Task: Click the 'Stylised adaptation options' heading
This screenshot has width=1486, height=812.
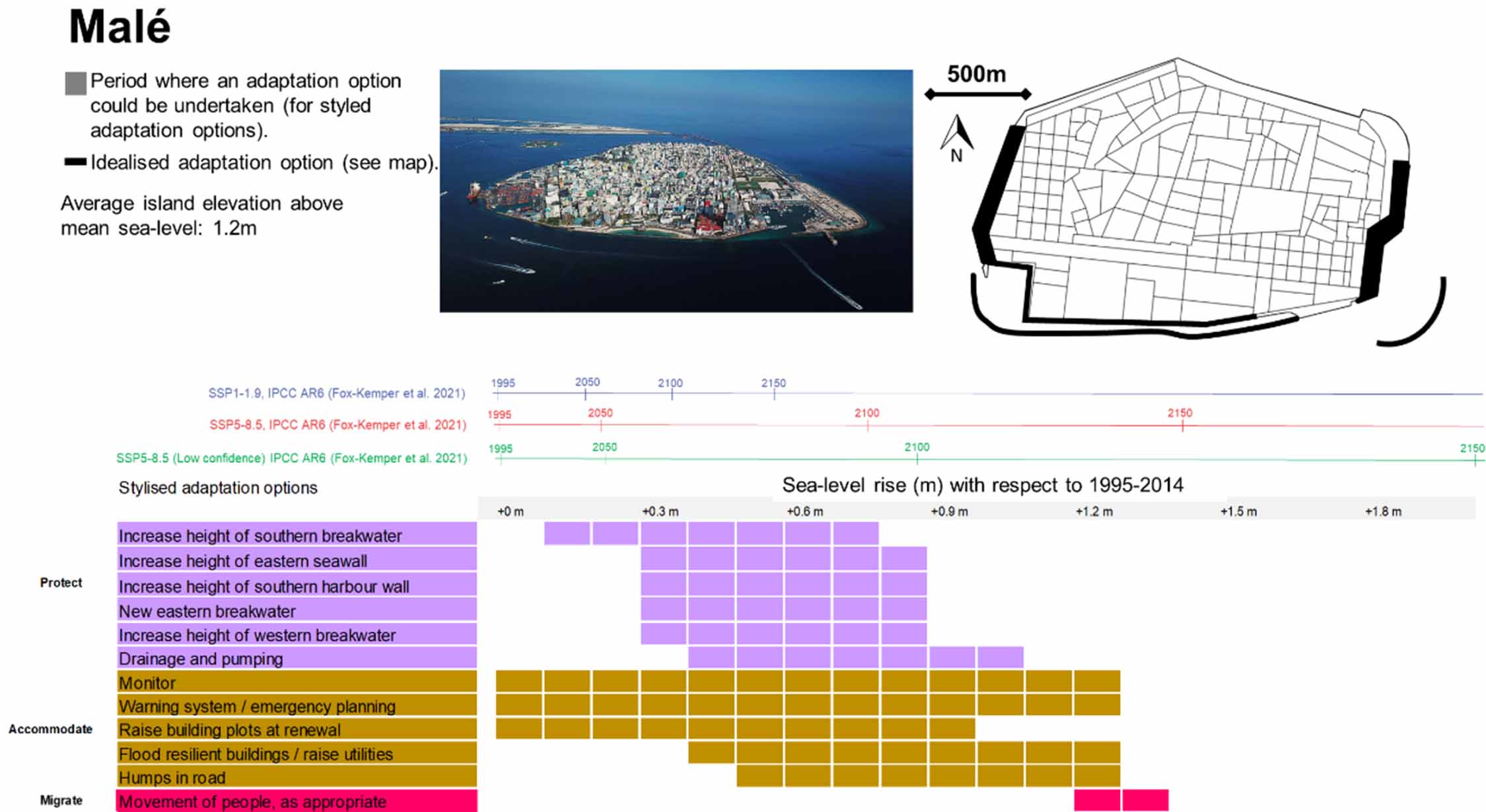Action: tap(218, 488)
